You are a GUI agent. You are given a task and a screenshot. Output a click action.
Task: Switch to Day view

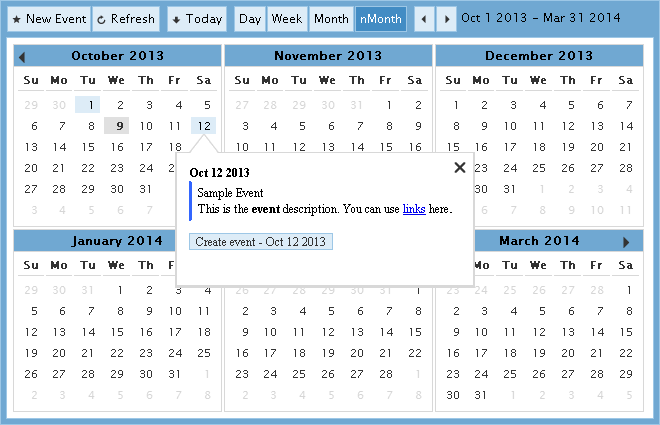250,19
